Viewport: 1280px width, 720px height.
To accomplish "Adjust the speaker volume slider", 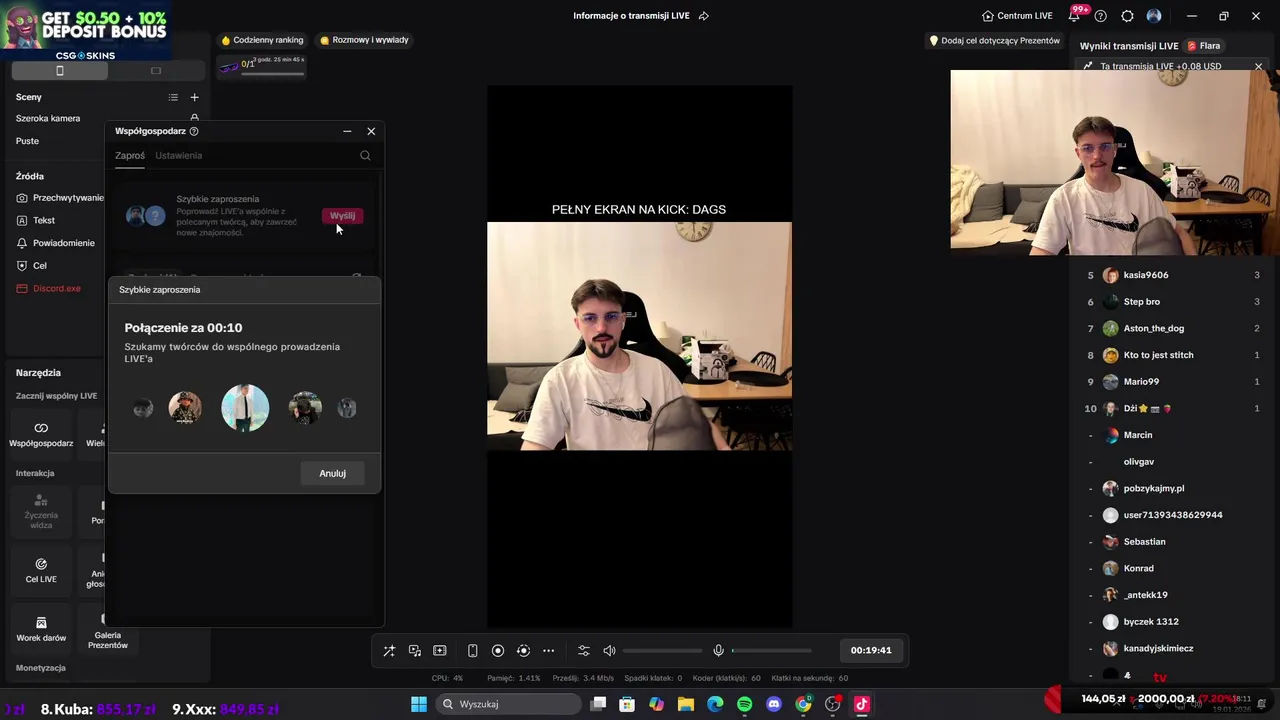I will click(x=662, y=651).
